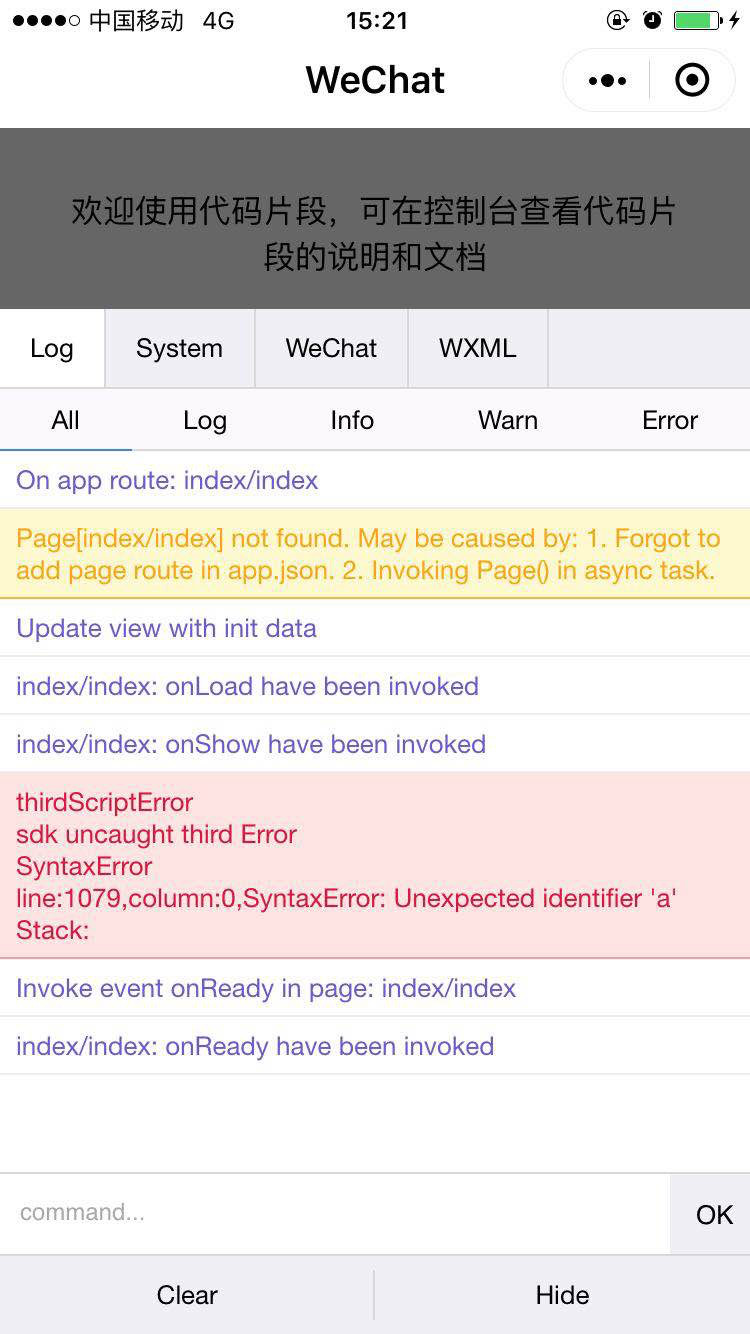This screenshot has height=1334, width=750.
Task: Open the WeChat console tab
Action: [x=331, y=348]
